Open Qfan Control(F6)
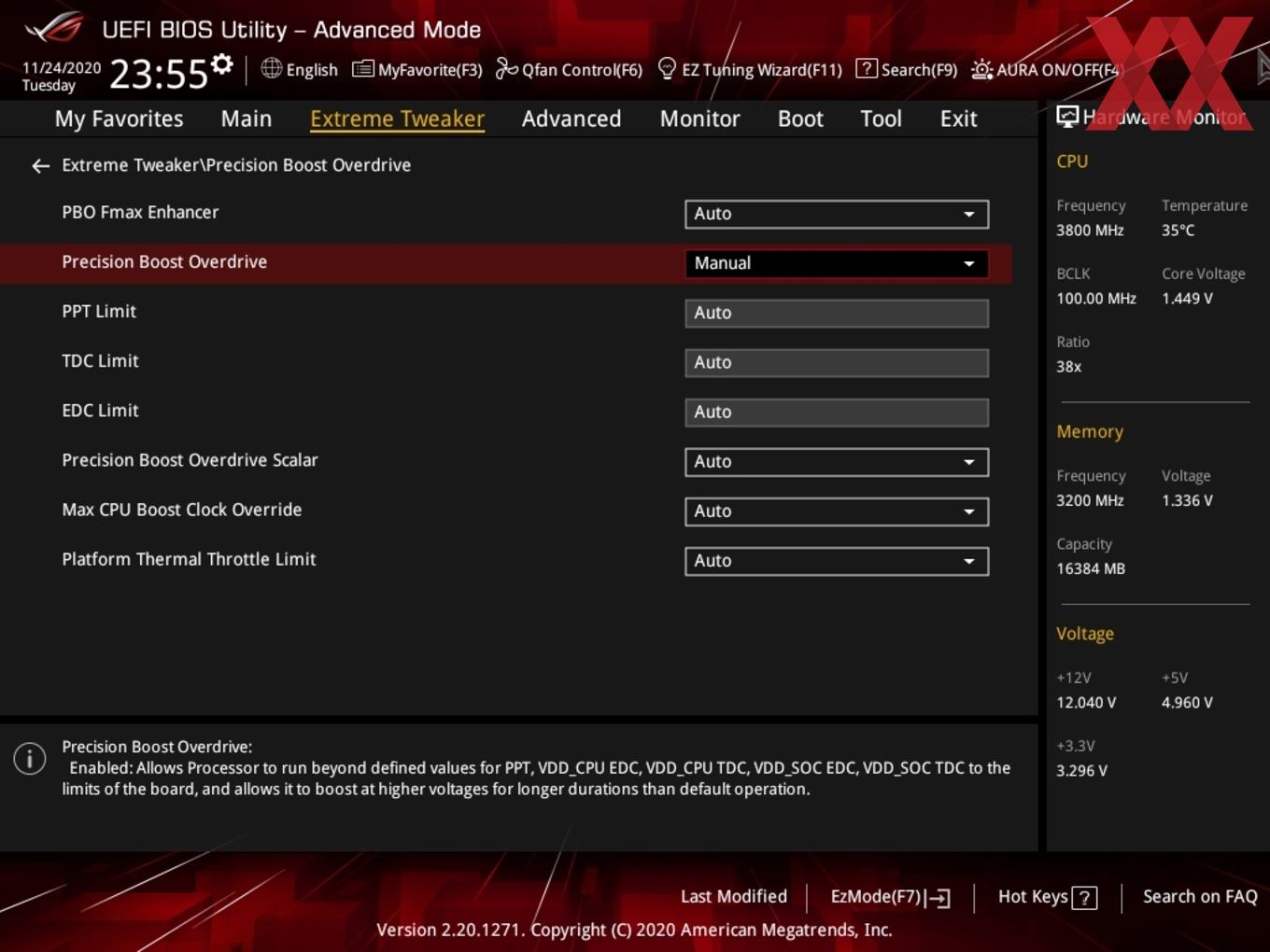Image resolution: width=1270 pixels, height=952 pixels. pyautogui.click(x=569, y=69)
